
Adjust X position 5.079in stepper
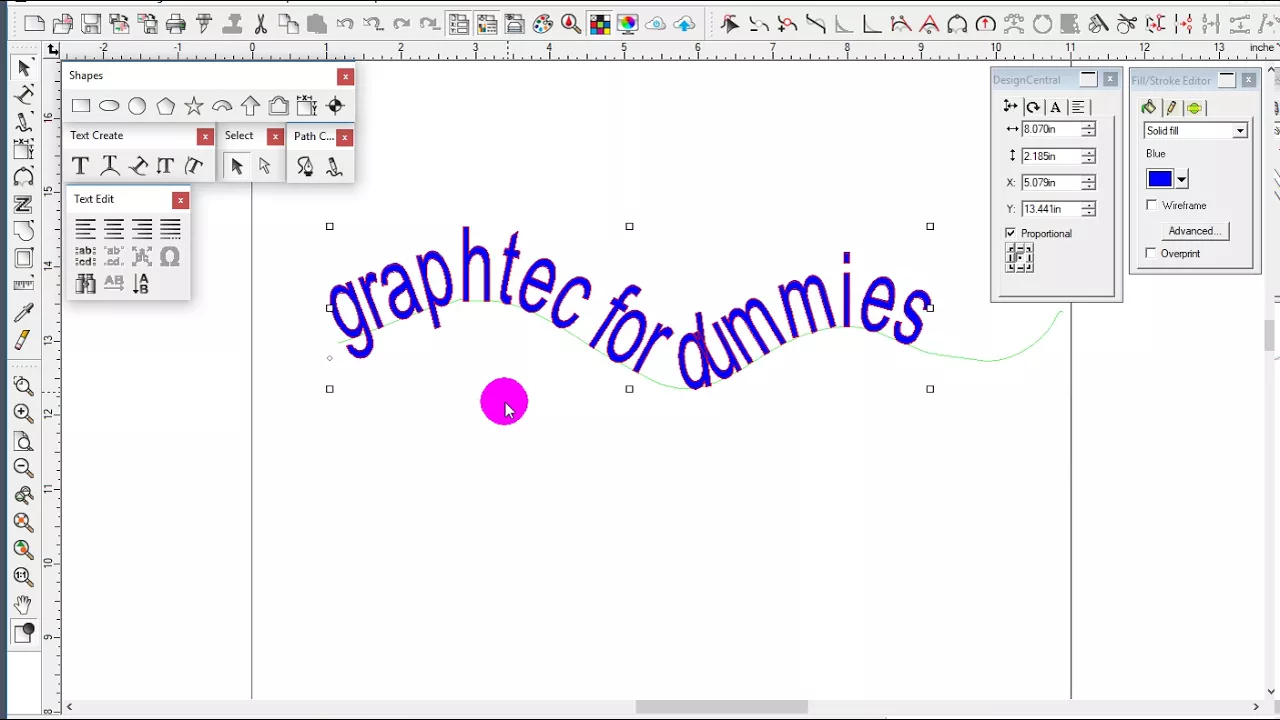pyautogui.click(x=1089, y=183)
